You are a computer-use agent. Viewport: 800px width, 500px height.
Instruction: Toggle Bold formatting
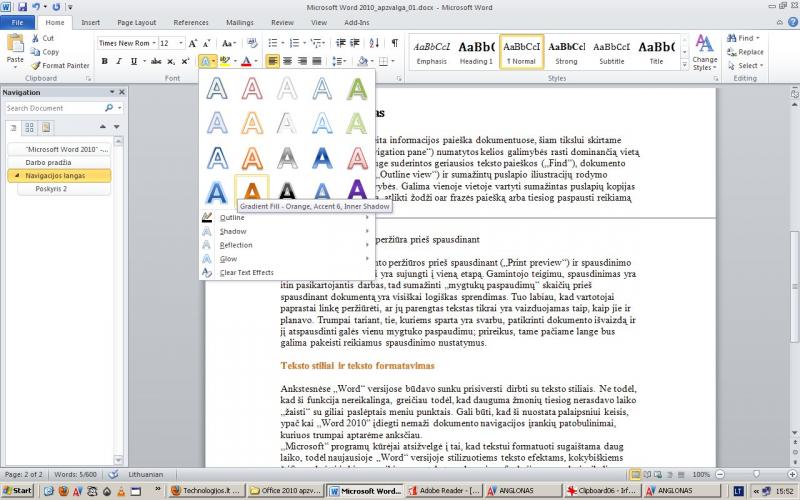(105, 61)
